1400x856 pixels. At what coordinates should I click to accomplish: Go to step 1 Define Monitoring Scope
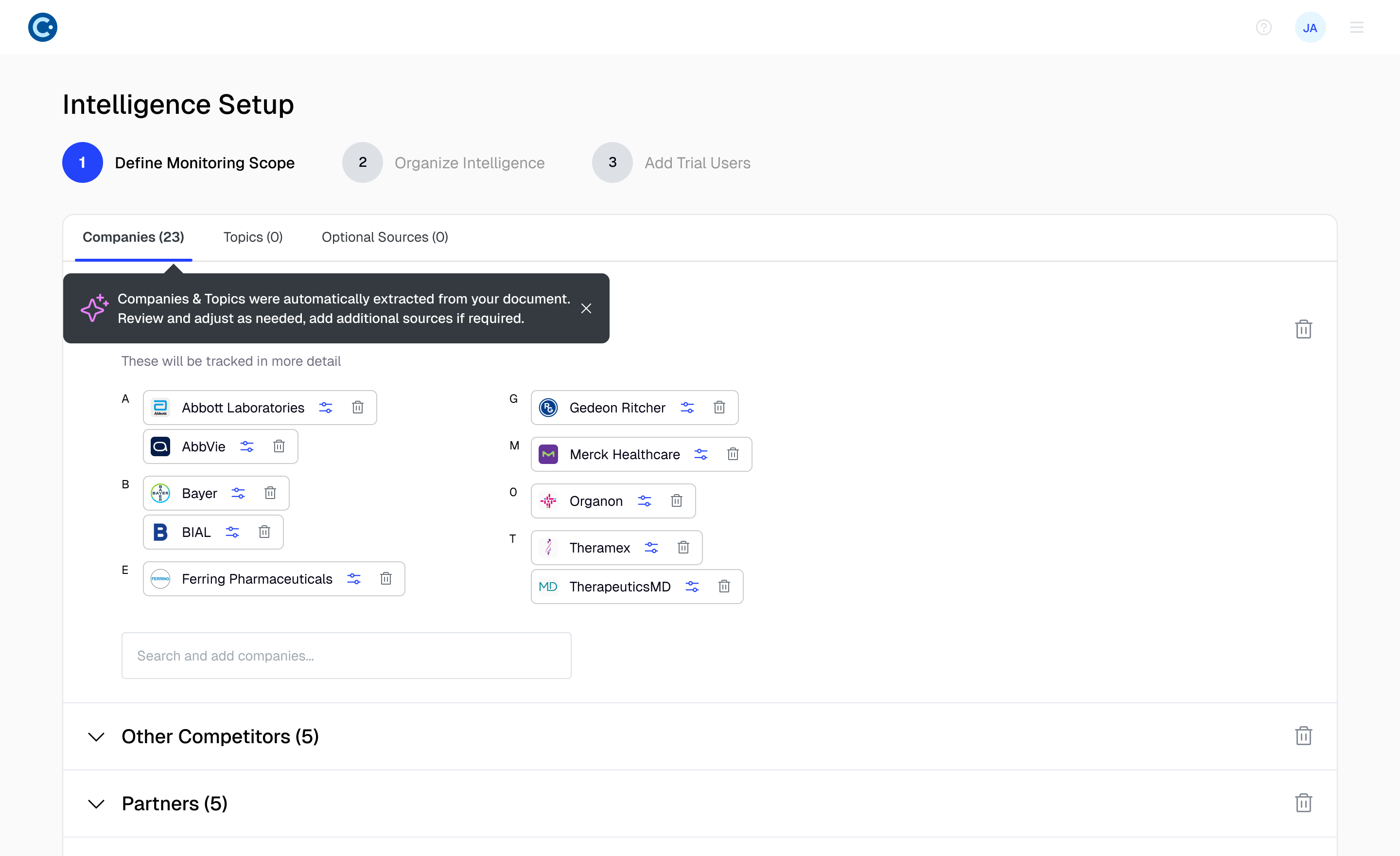click(178, 162)
